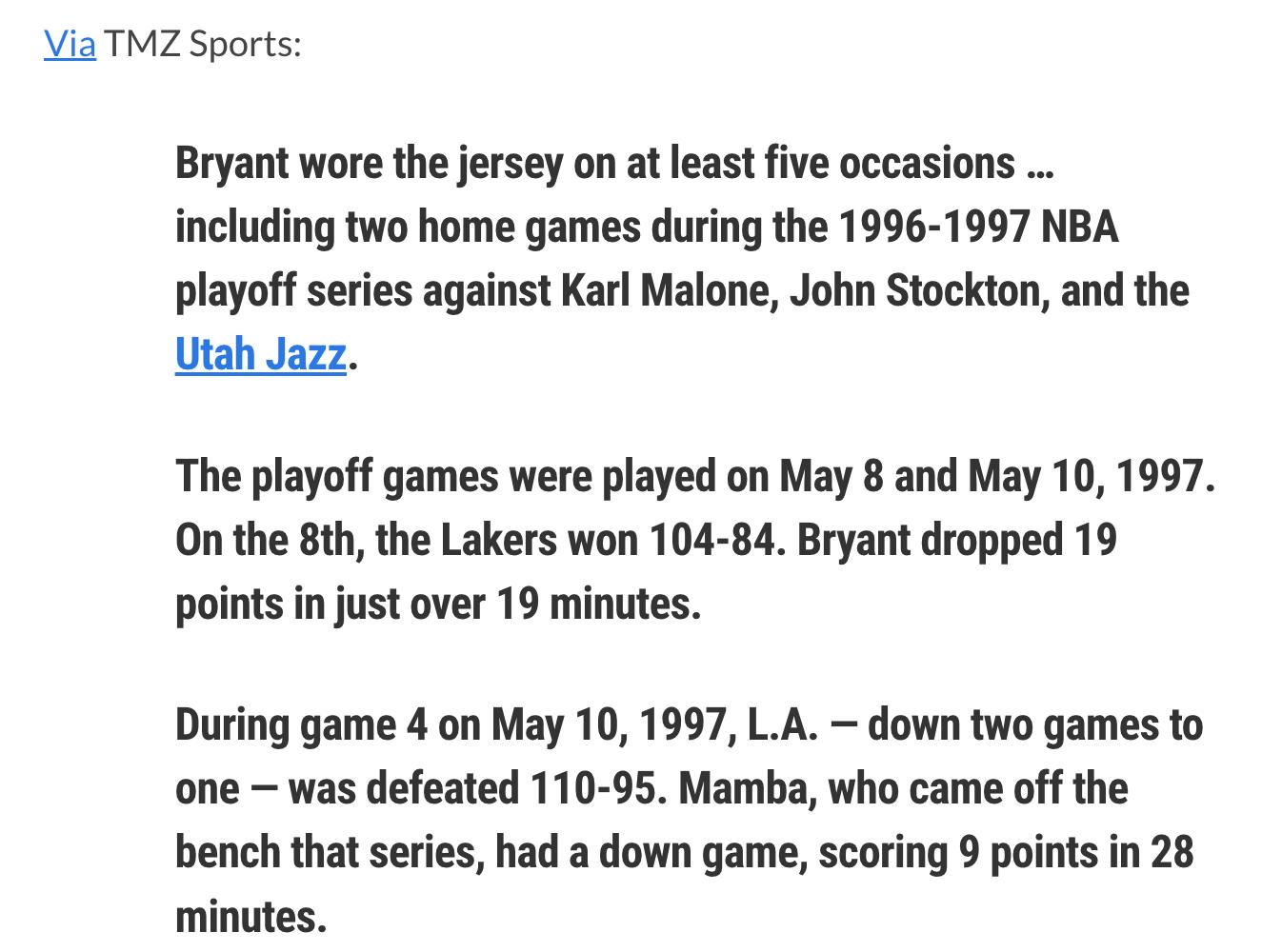Open the "Via" source link
Viewport: 1282px width, 952px height.
pyautogui.click(x=70, y=44)
